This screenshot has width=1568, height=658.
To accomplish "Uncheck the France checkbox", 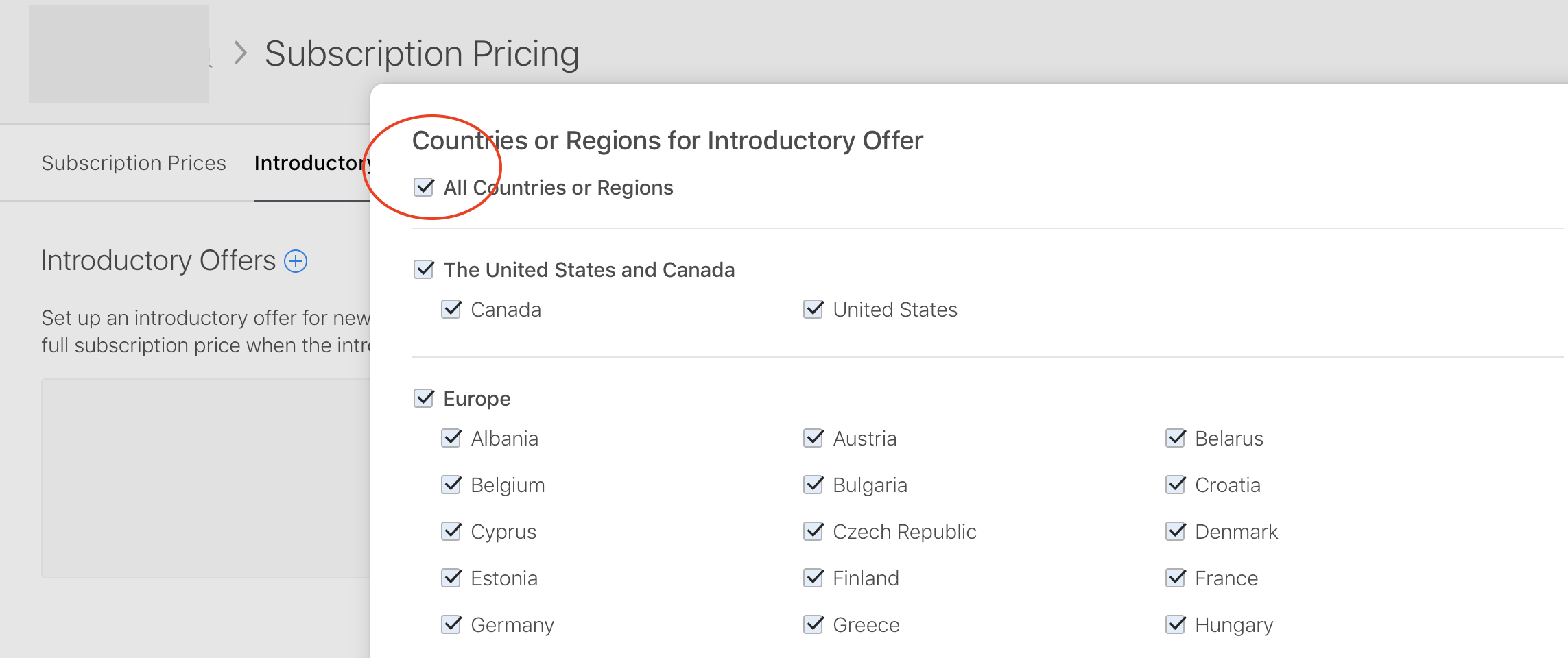I will 1176,578.
